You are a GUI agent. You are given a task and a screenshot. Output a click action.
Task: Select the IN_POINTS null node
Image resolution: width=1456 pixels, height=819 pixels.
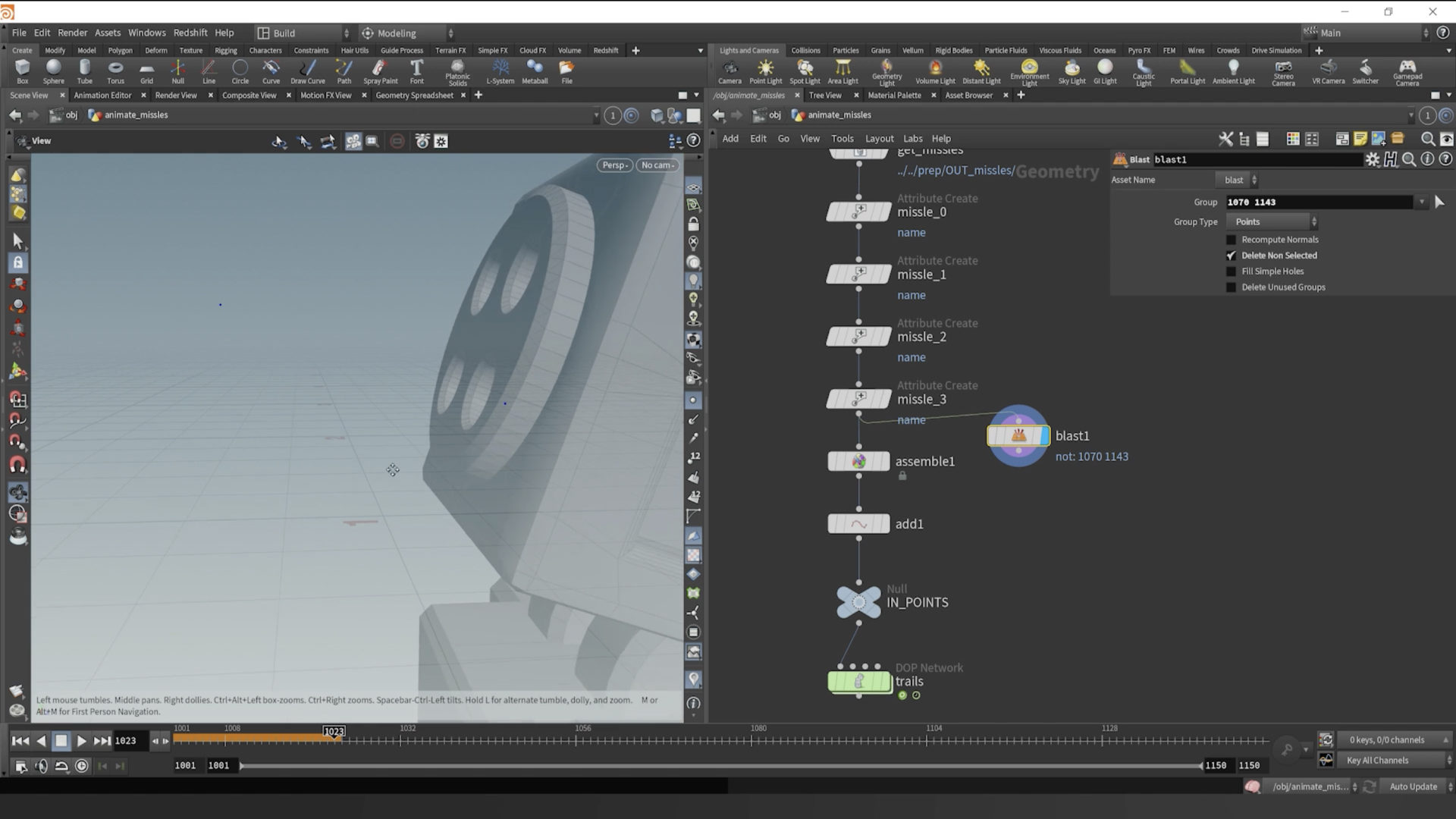(x=858, y=602)
